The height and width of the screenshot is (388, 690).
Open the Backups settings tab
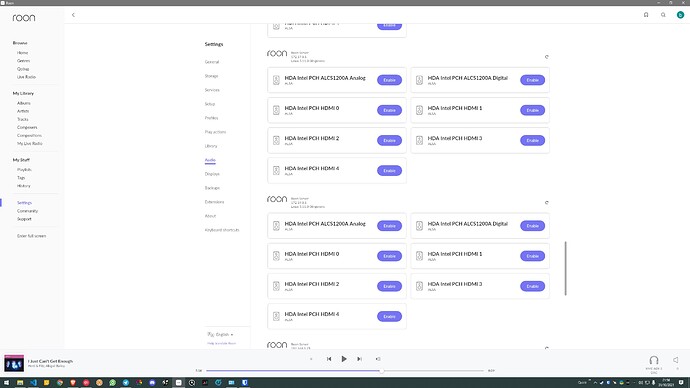212,188
